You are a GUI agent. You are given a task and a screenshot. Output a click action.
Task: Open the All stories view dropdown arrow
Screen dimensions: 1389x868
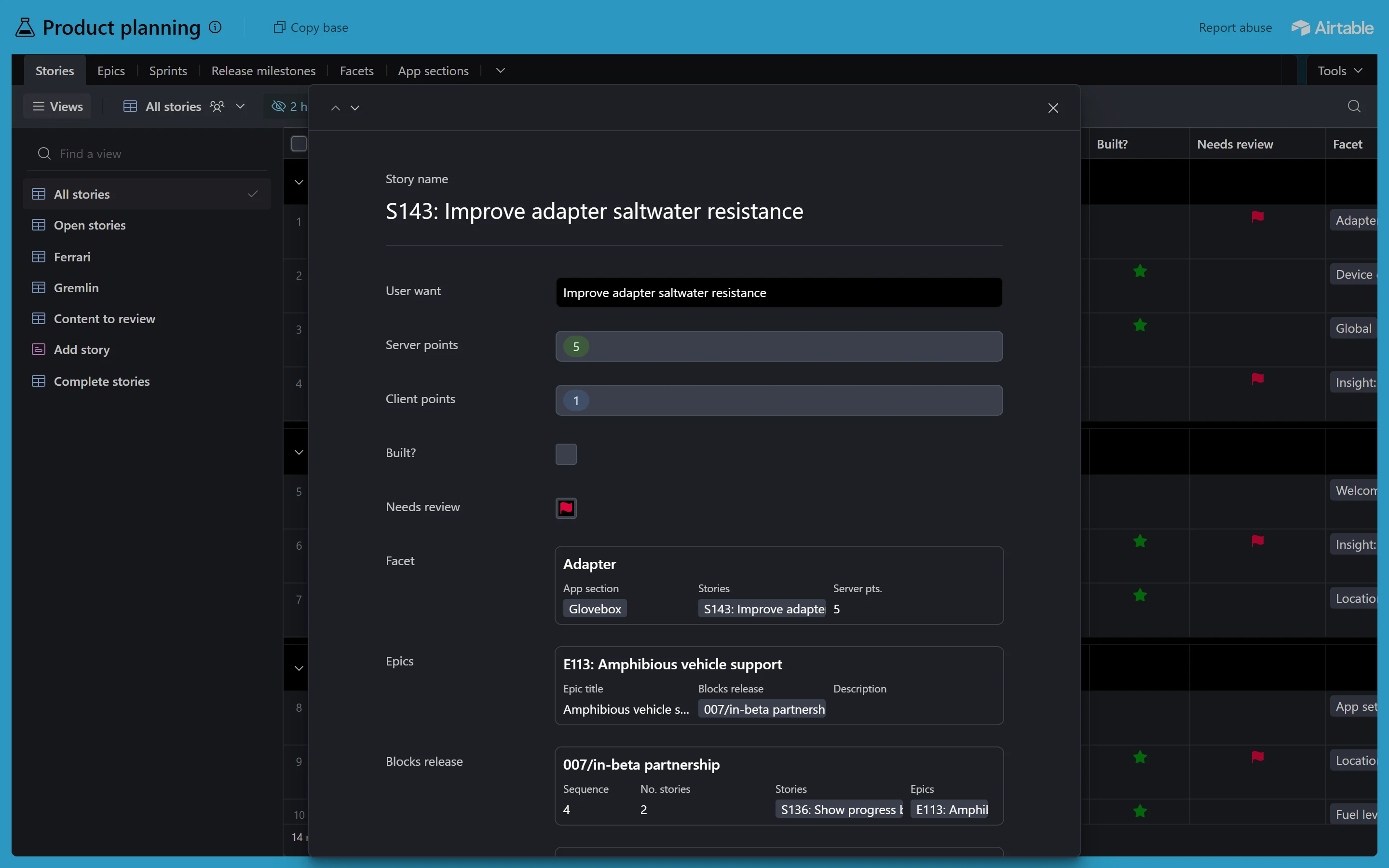pos(241,106)
